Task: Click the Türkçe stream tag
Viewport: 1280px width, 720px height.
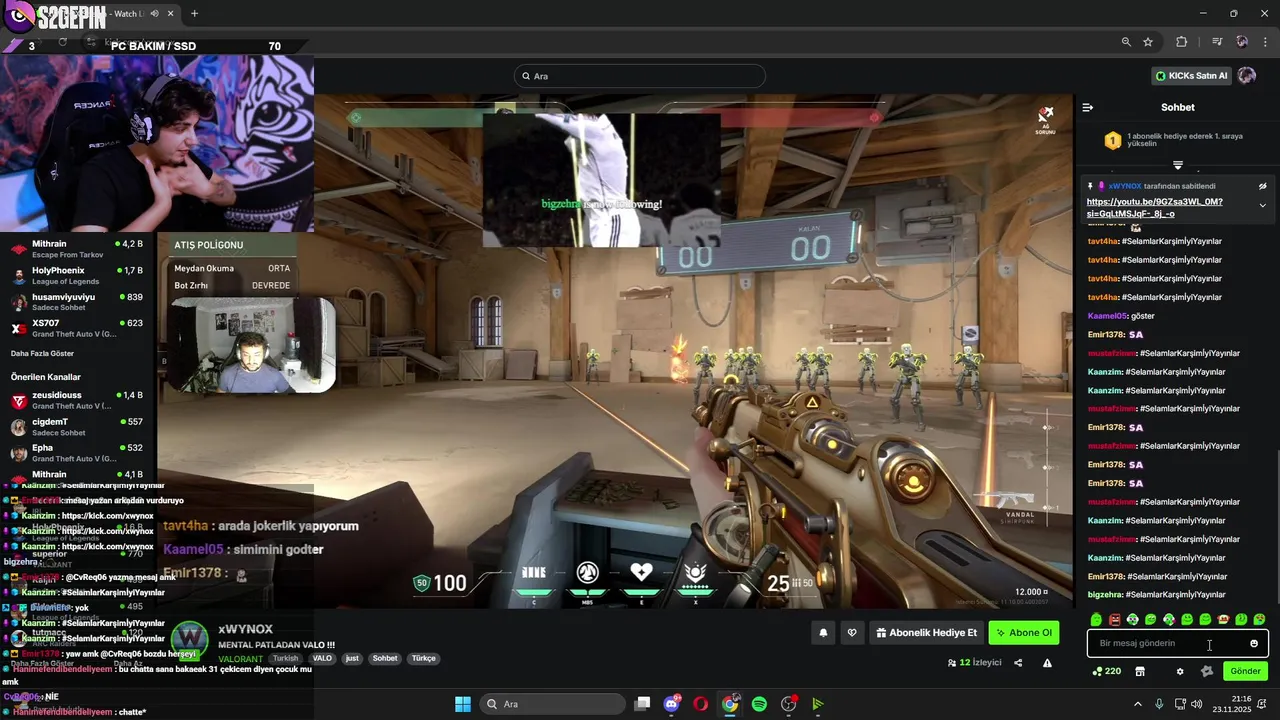Action: pyautogui.click(x=424, y=659)
